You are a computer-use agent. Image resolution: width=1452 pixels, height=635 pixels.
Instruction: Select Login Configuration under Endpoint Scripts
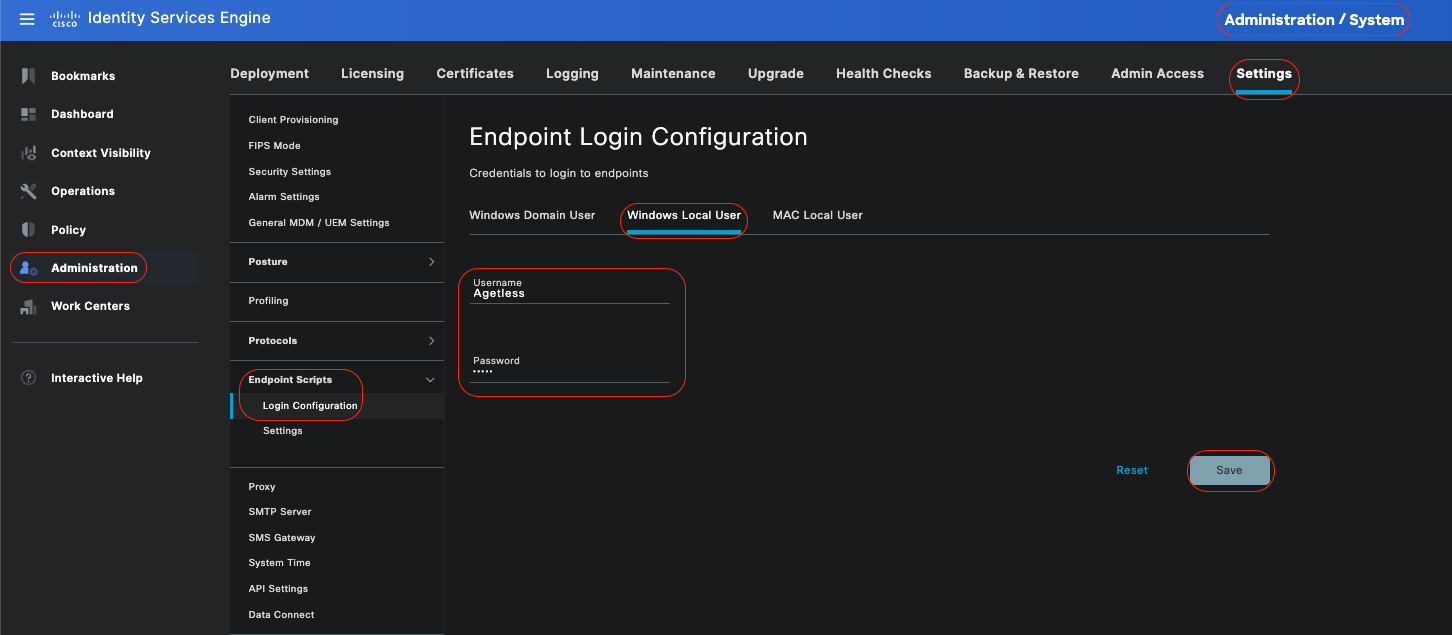point(310,406)
